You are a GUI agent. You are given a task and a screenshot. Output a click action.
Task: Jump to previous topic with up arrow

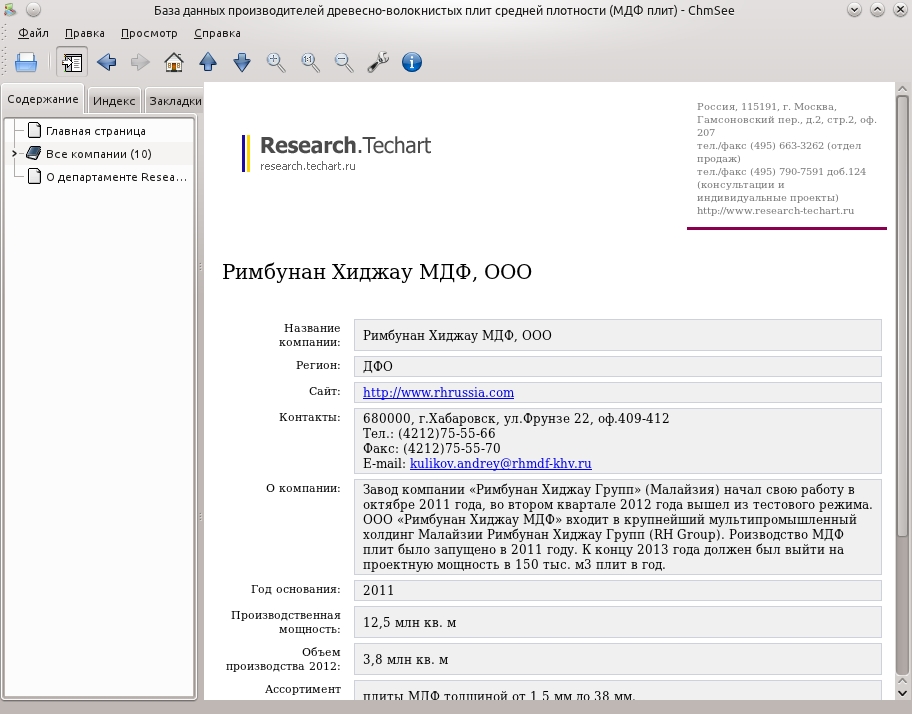tap(208, 62)
